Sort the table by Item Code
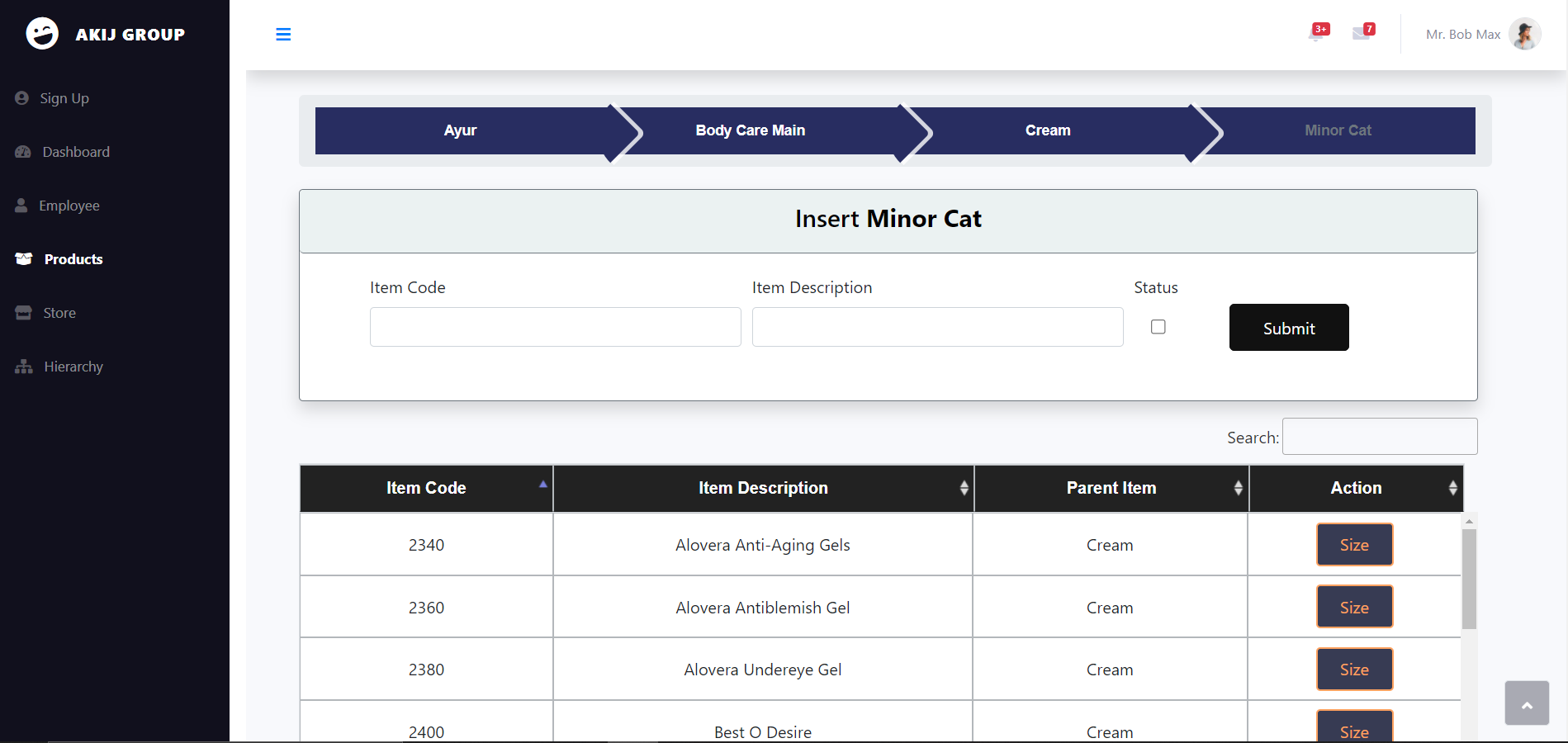Image resolution: width=1568 pixels, height=743 pixels. point(426,488)
